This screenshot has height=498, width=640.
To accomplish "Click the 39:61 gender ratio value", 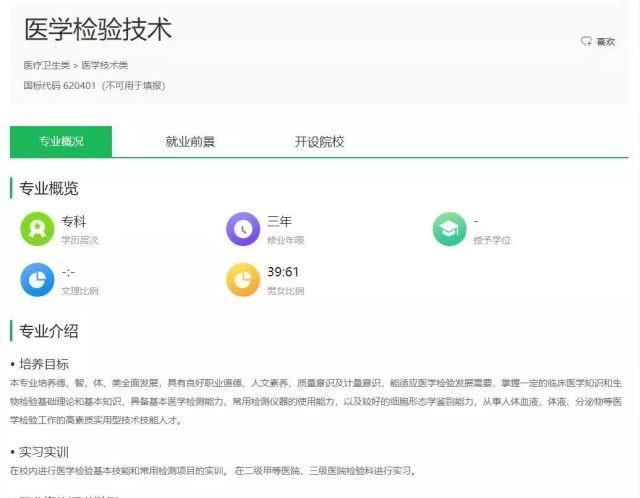I will [283, 272].
